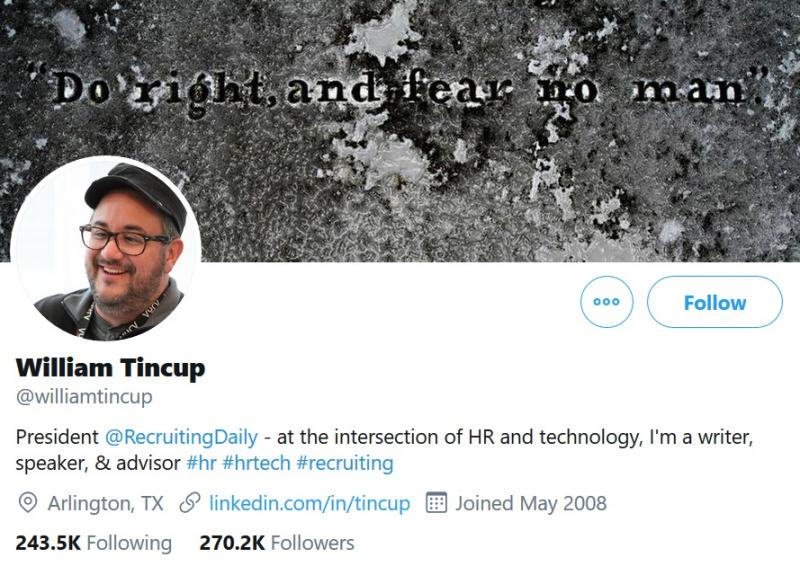
Task: Open William Tincup's profile photo
Action: 106,249
